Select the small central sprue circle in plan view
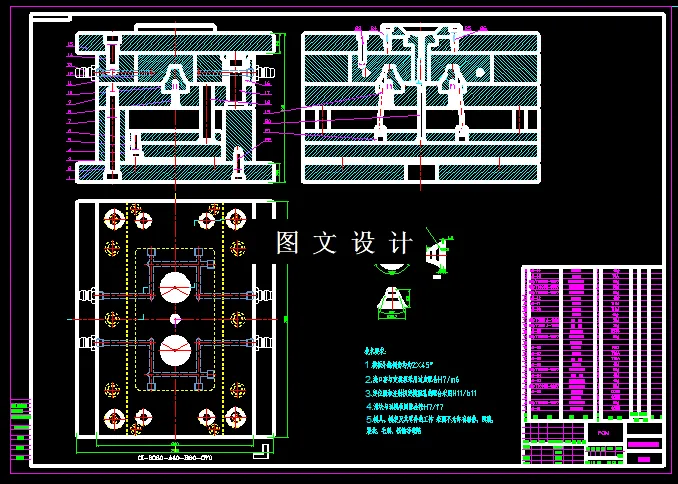This screenshot has height=484, width=678. coord(175,320)
